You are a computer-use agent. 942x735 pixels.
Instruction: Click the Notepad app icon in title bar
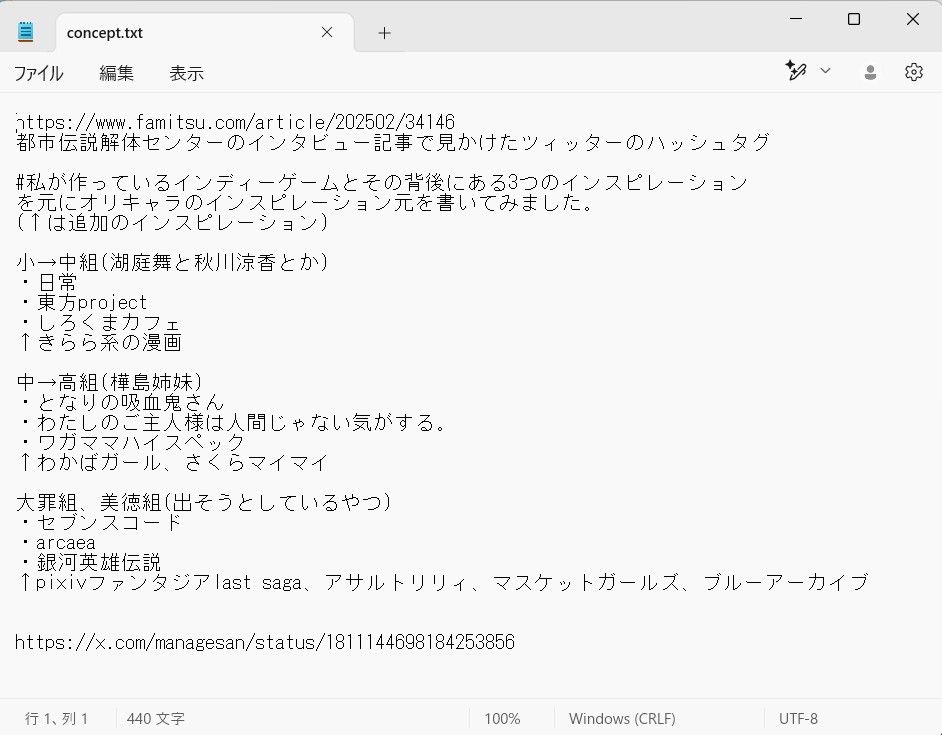click(x=25, y=31)
